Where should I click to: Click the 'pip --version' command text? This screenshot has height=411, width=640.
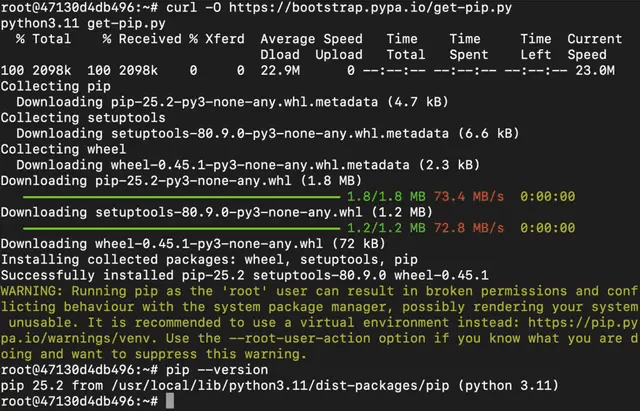coord(217,370)
